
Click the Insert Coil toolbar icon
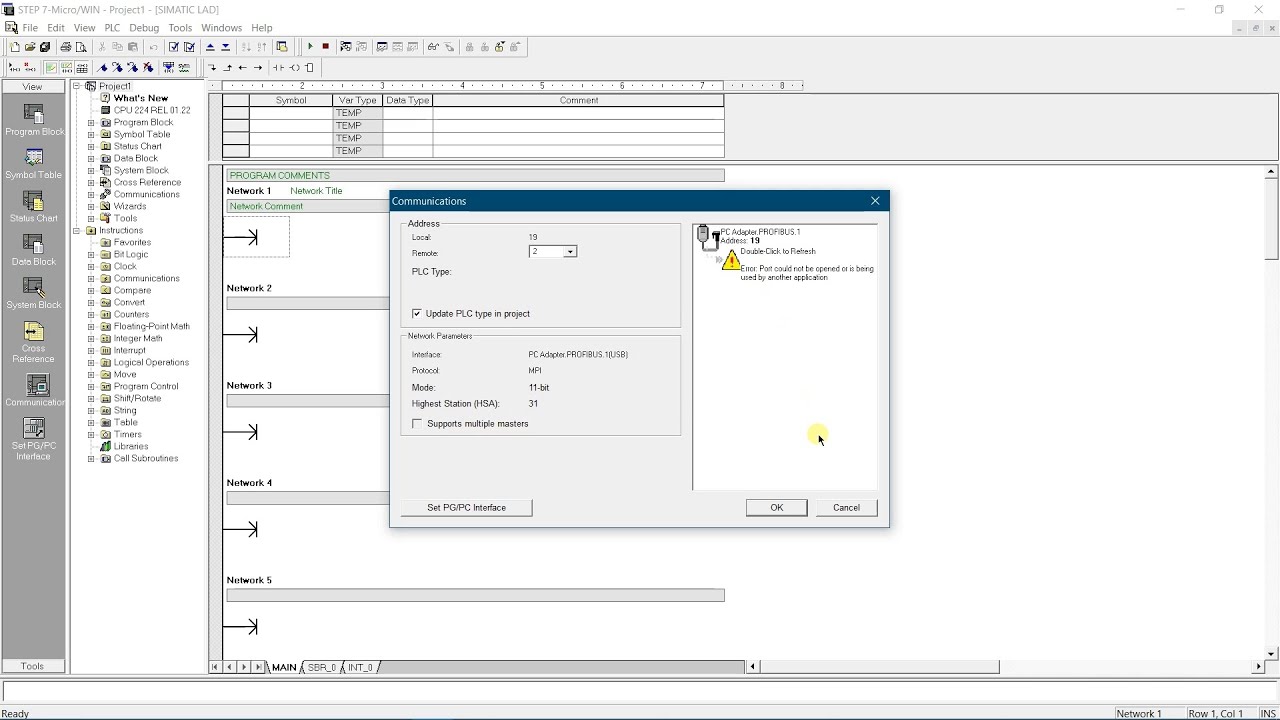[294, 68]
